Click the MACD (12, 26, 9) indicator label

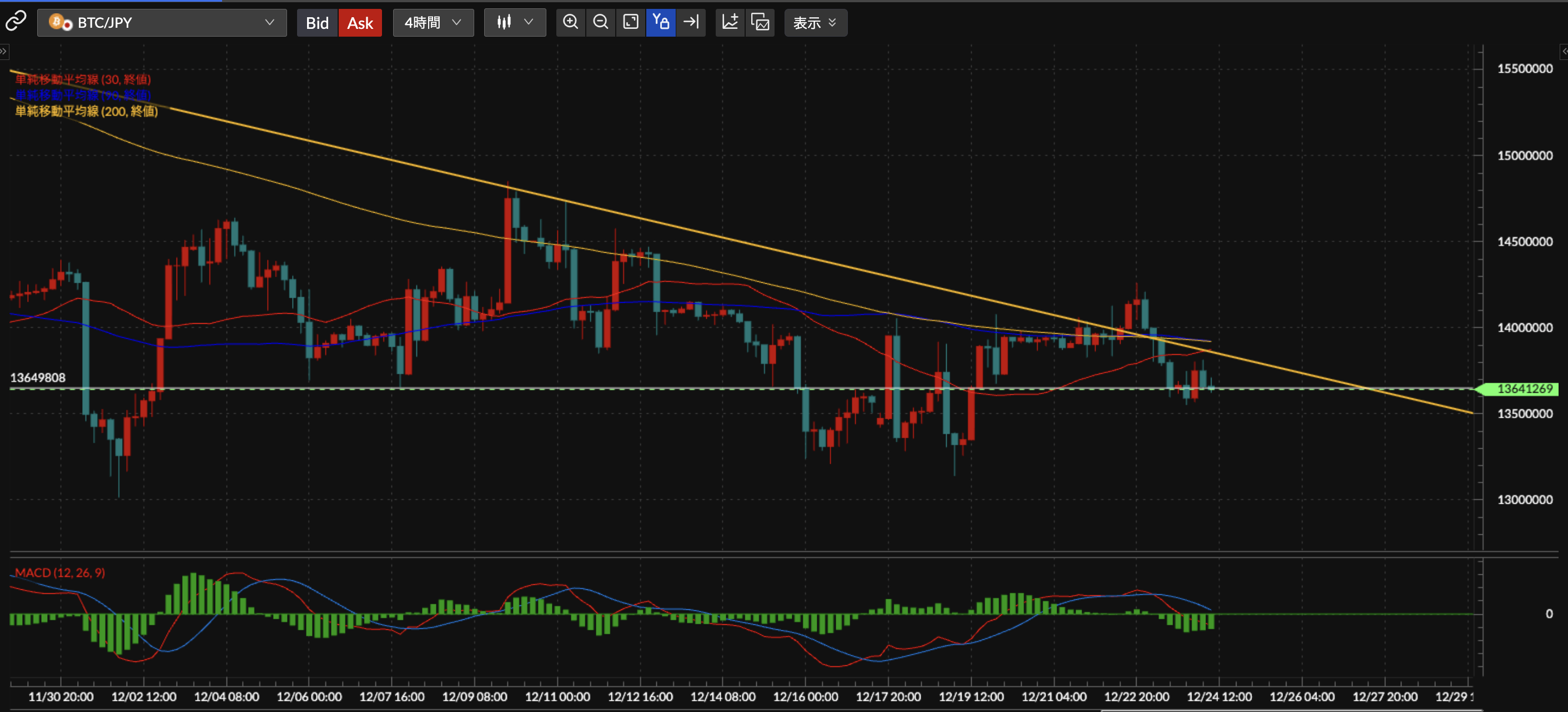pos(59,573)
